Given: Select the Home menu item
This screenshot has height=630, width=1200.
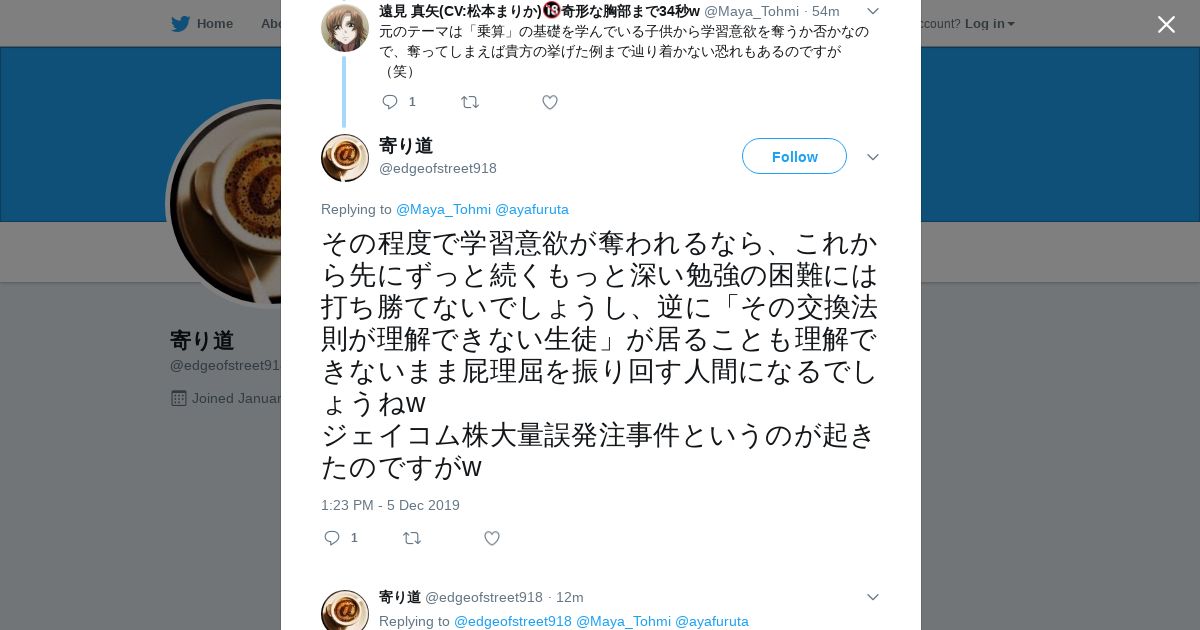Looking at the screenshot, I should (215, 23).
